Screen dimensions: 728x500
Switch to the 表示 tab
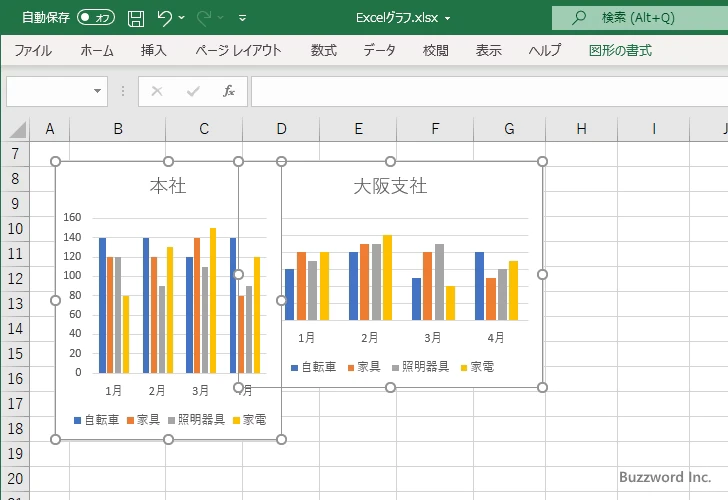[x=488, y=50]
